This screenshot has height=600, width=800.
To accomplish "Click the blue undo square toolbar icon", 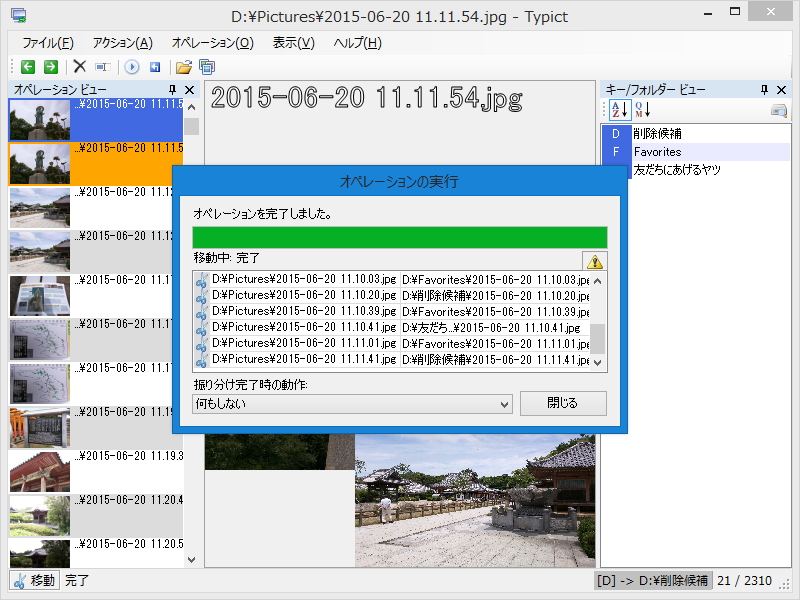I will tap(155, 67).
